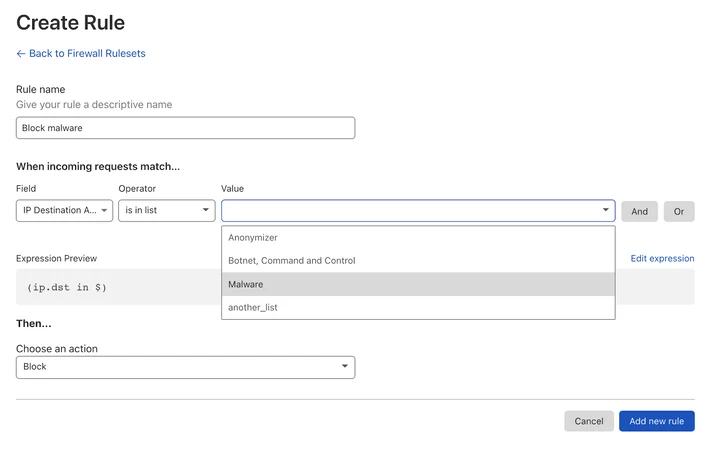Choose Botnet, Command and Control option
Image resolution: width=715 pixels, height=456 pixels.
[x=418, y=261]
